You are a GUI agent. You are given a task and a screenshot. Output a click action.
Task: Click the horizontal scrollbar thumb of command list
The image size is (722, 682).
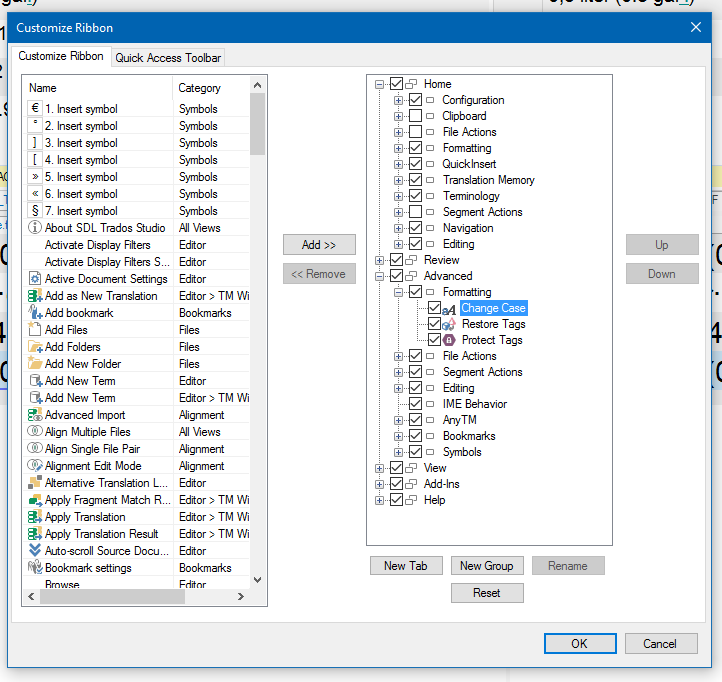(x=113, y=596)
